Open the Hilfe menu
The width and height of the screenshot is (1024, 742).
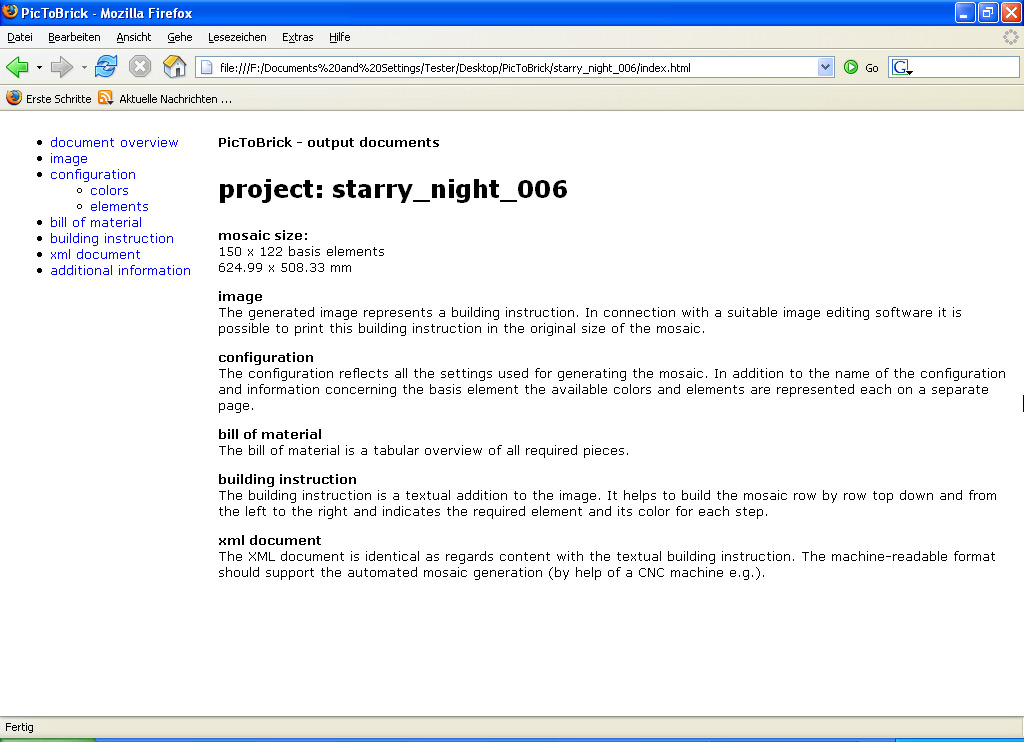coord(340,37)
